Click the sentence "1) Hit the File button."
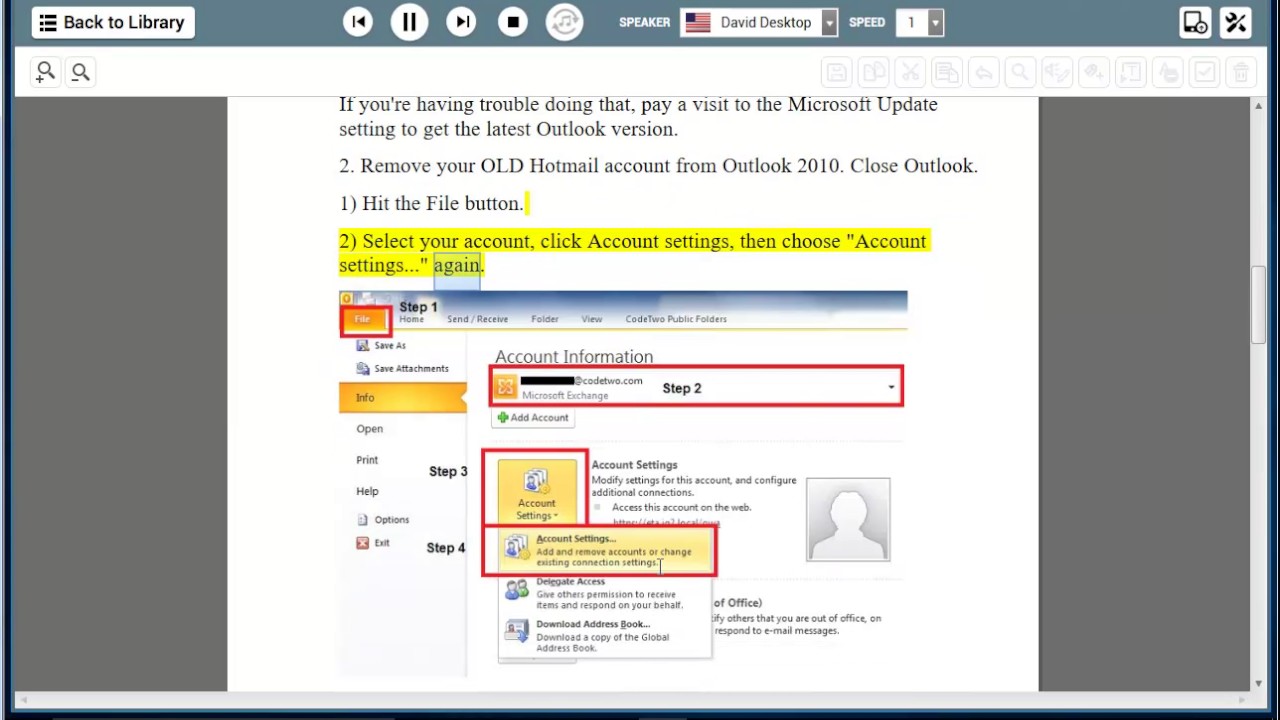Viewport: 1280px width, 720px height. pyautogui.click(x=431, y=203)
